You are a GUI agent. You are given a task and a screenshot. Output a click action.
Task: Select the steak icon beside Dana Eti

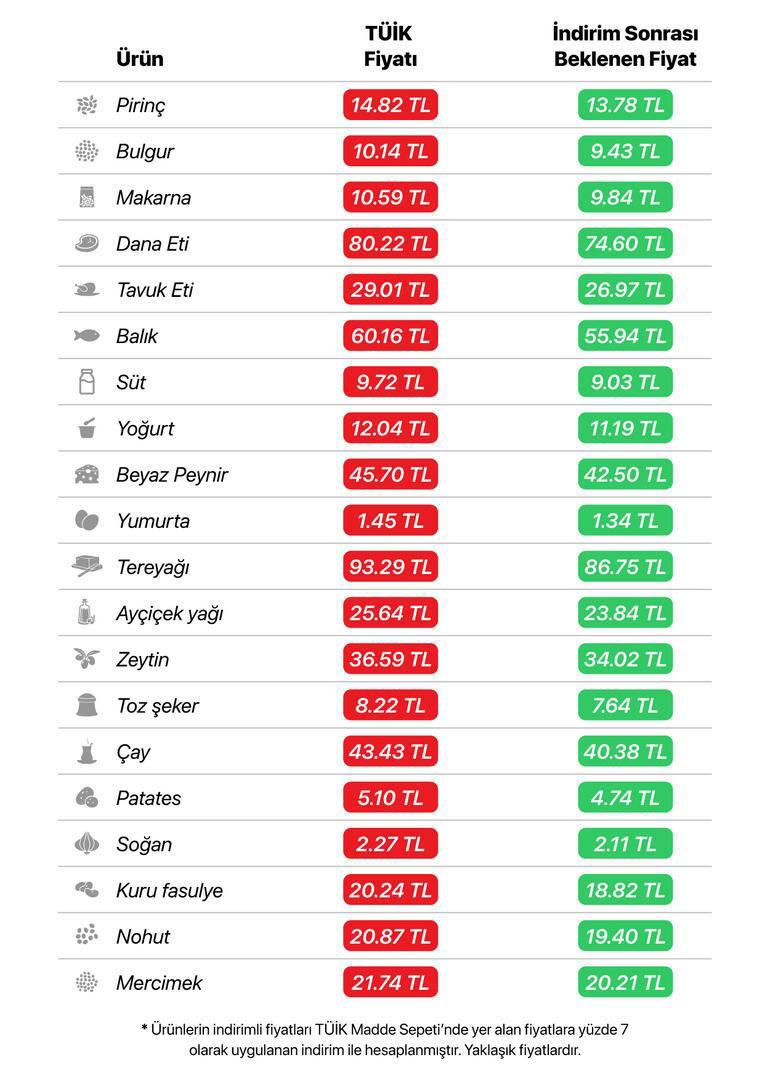pyautogui.click(x=87, y=243)
